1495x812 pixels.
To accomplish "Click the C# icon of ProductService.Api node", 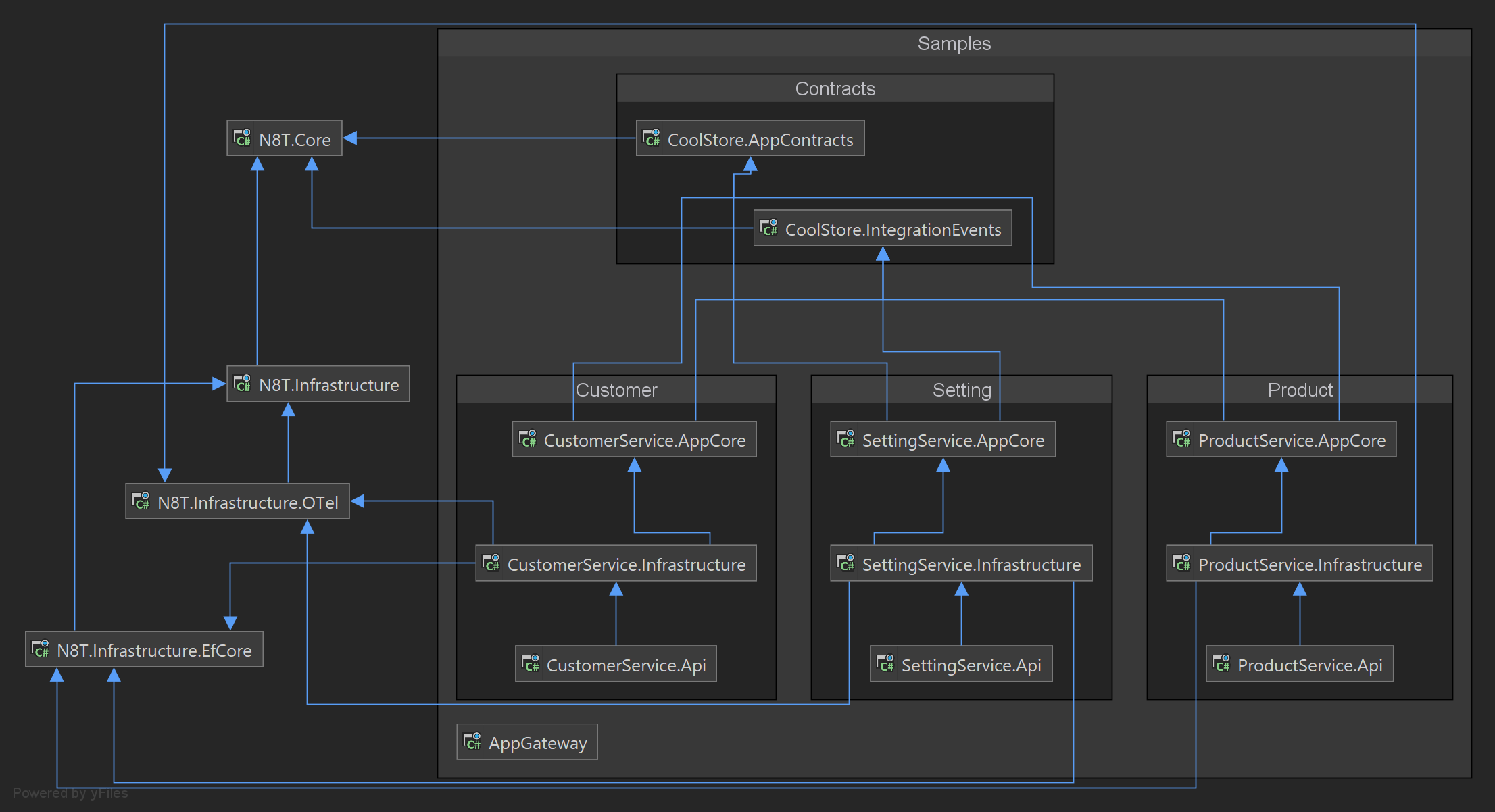I will tap(1221, 663).
